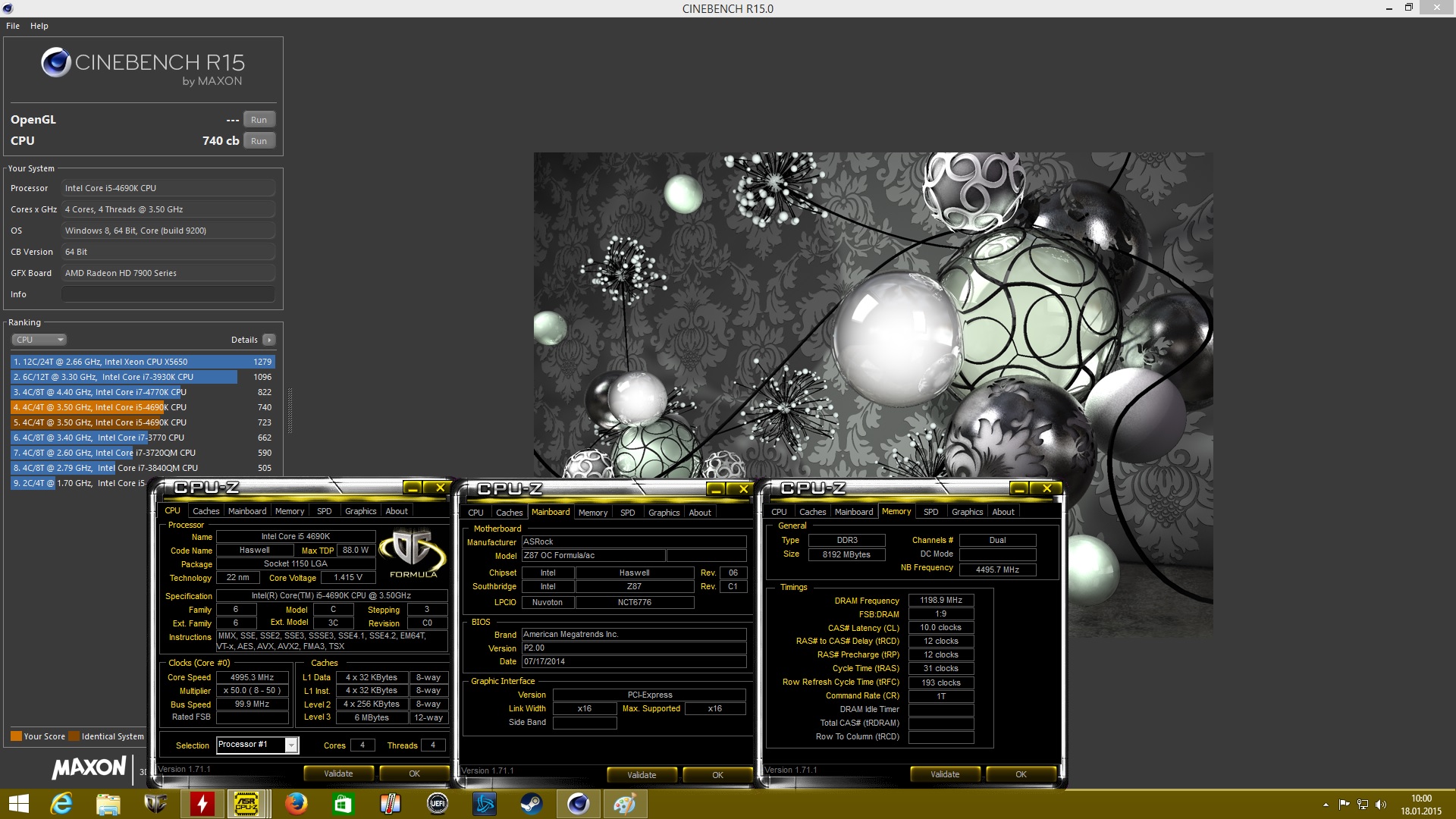Open Graphics tab in first CPU-Z window
Screen dimensions: 1456x819
click(360, 511)
